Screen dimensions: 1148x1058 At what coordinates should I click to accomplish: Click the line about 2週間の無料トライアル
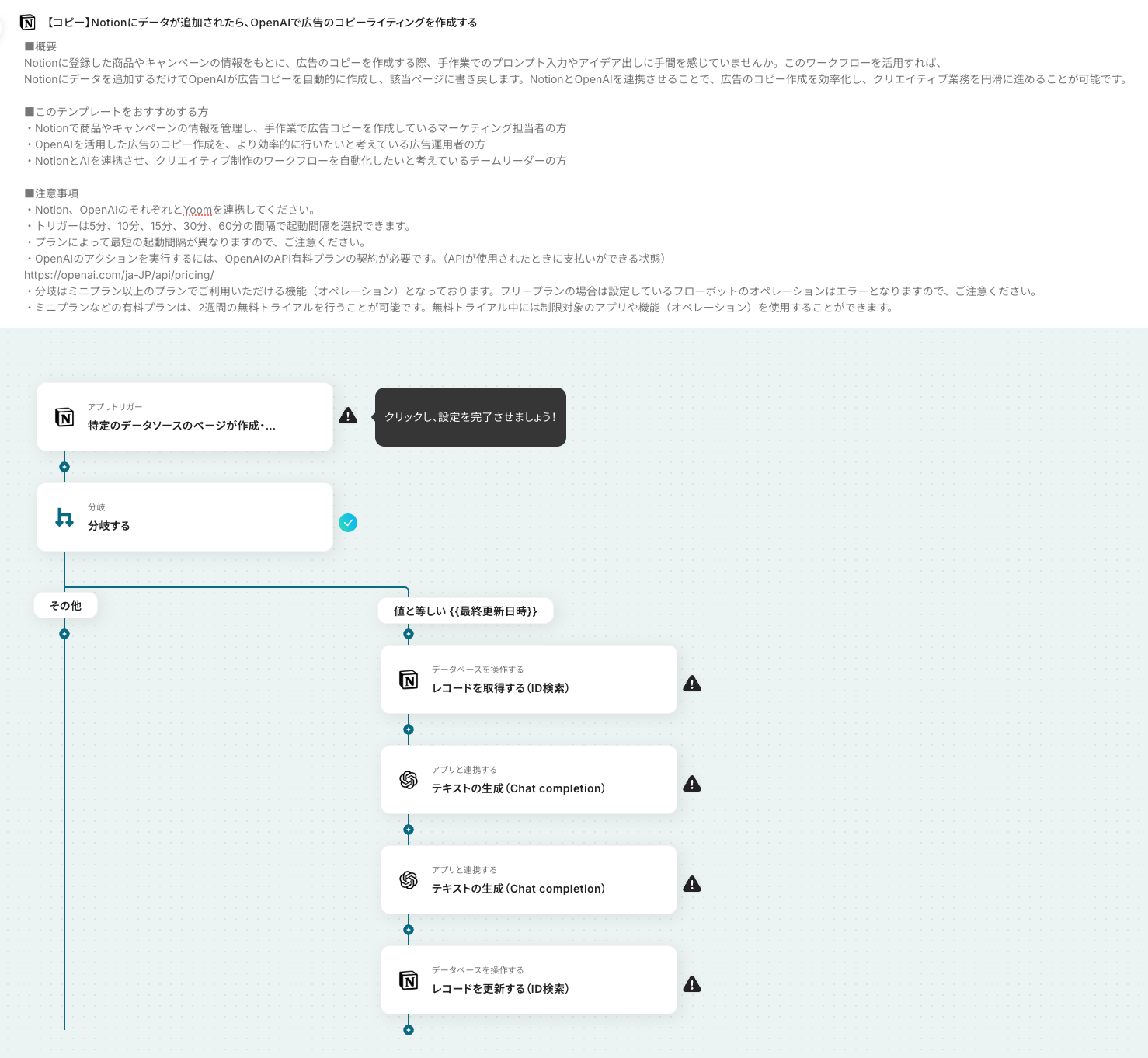pyautogui.click(x=461, y=308)
